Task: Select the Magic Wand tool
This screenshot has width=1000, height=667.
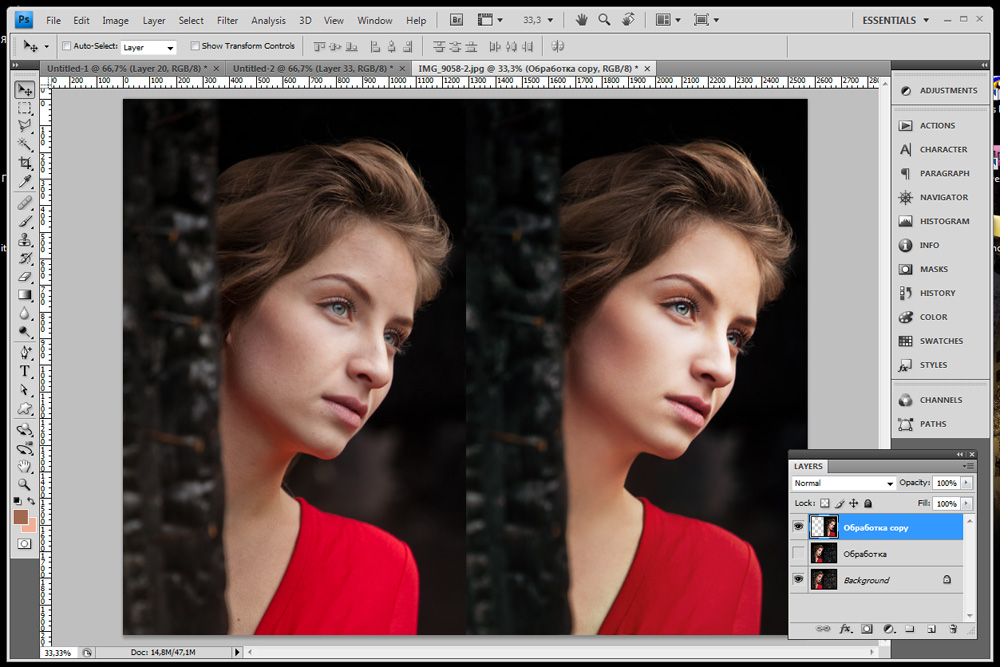Action: click(25, 145)
